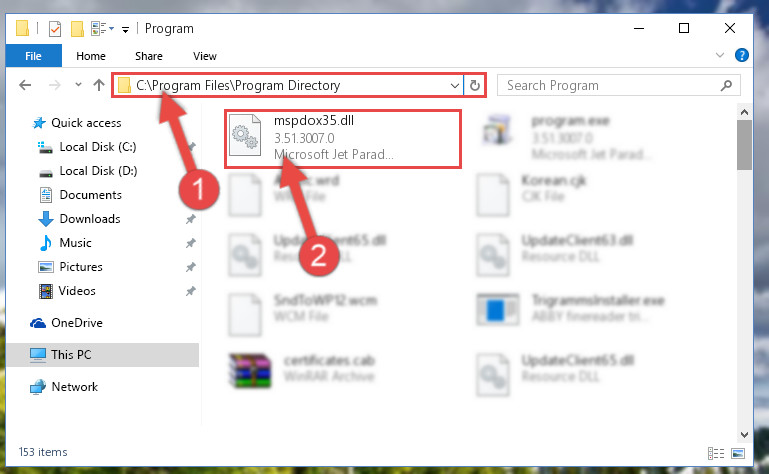Expand the address bar history dropdown
The image size is (769, 474).
click(454, 85)
